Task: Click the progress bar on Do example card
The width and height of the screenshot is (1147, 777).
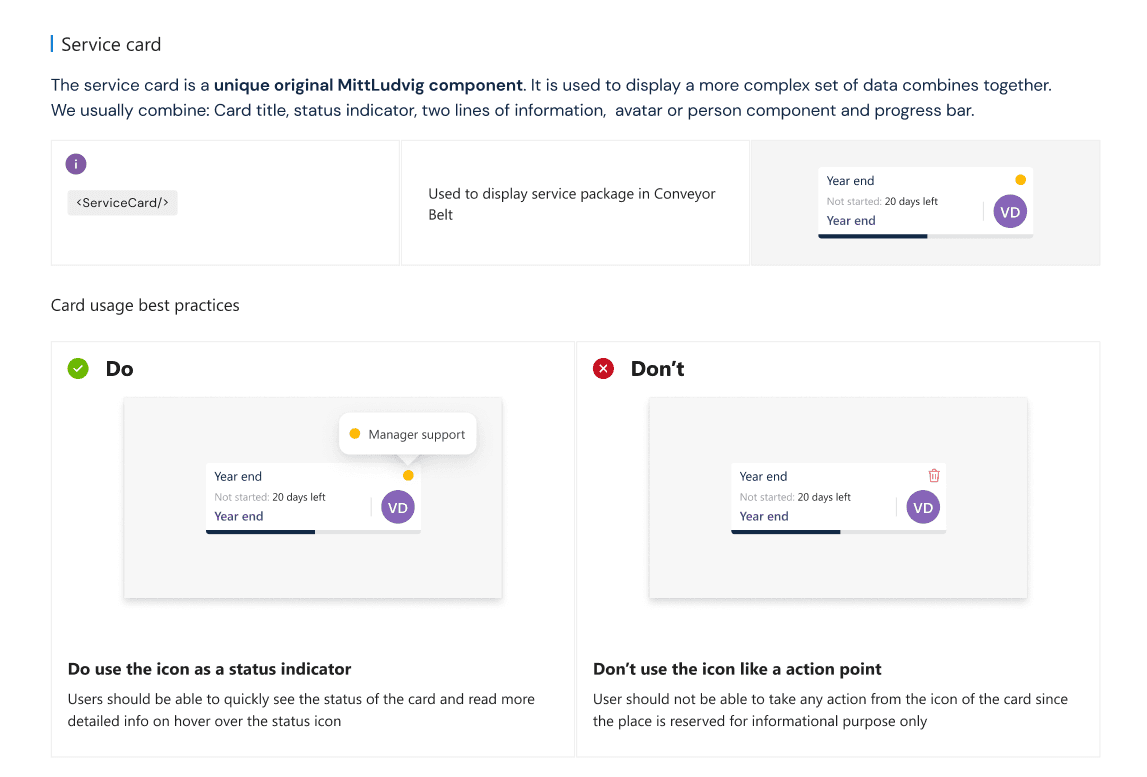Action: [313, 532]
